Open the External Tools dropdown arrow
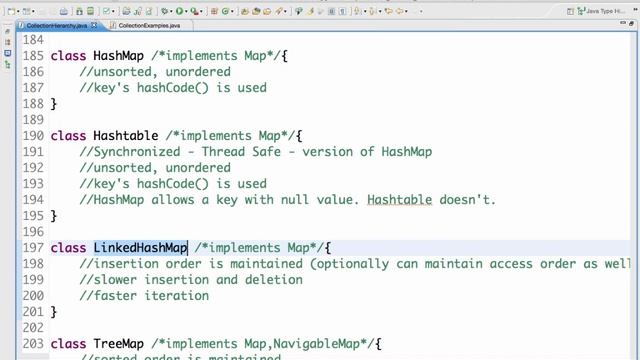This screenshot has height=360, width=640. pyautogui.click(x=201, y=11)
